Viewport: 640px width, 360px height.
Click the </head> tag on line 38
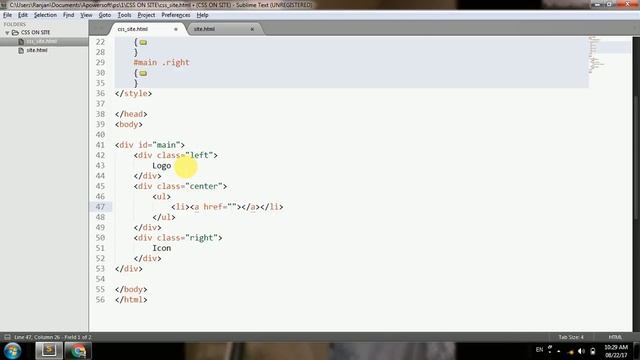pyautogui.click(x=131, y=114)
